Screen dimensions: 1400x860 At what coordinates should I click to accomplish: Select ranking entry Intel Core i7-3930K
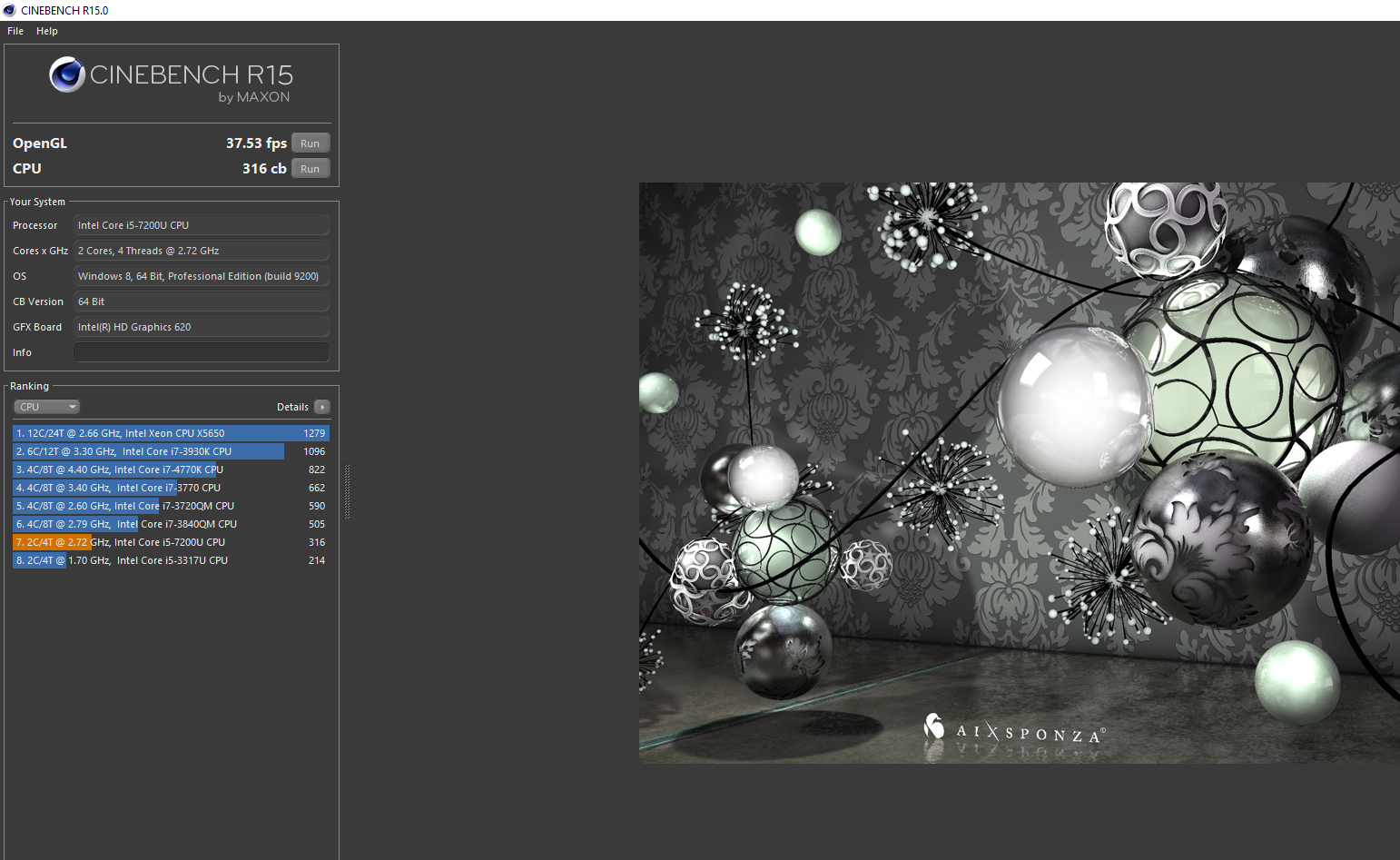tap(171, 451)
